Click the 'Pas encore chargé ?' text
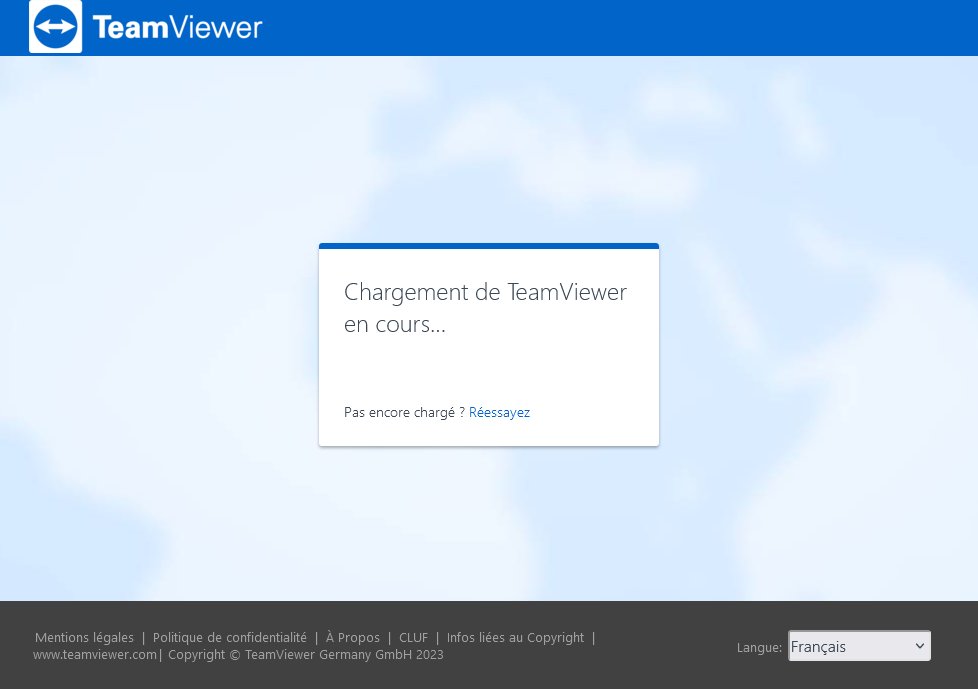Image resolution: width=978 pixels, height=689 pixels. [x=404, y=412]
